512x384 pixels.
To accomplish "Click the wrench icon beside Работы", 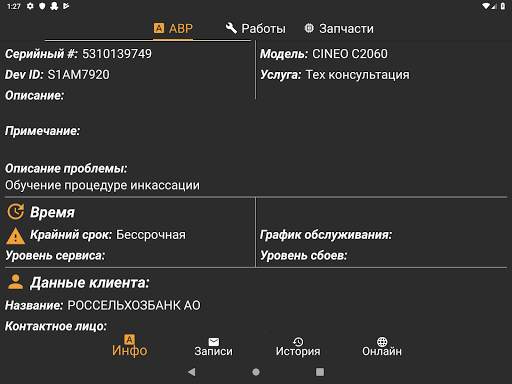I will 231,28.
